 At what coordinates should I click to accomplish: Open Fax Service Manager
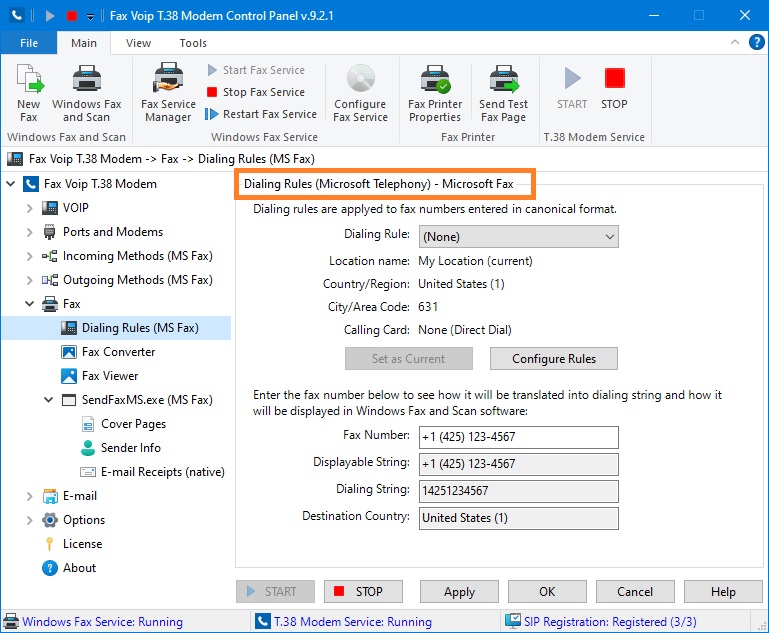click(x=168, y=93)
